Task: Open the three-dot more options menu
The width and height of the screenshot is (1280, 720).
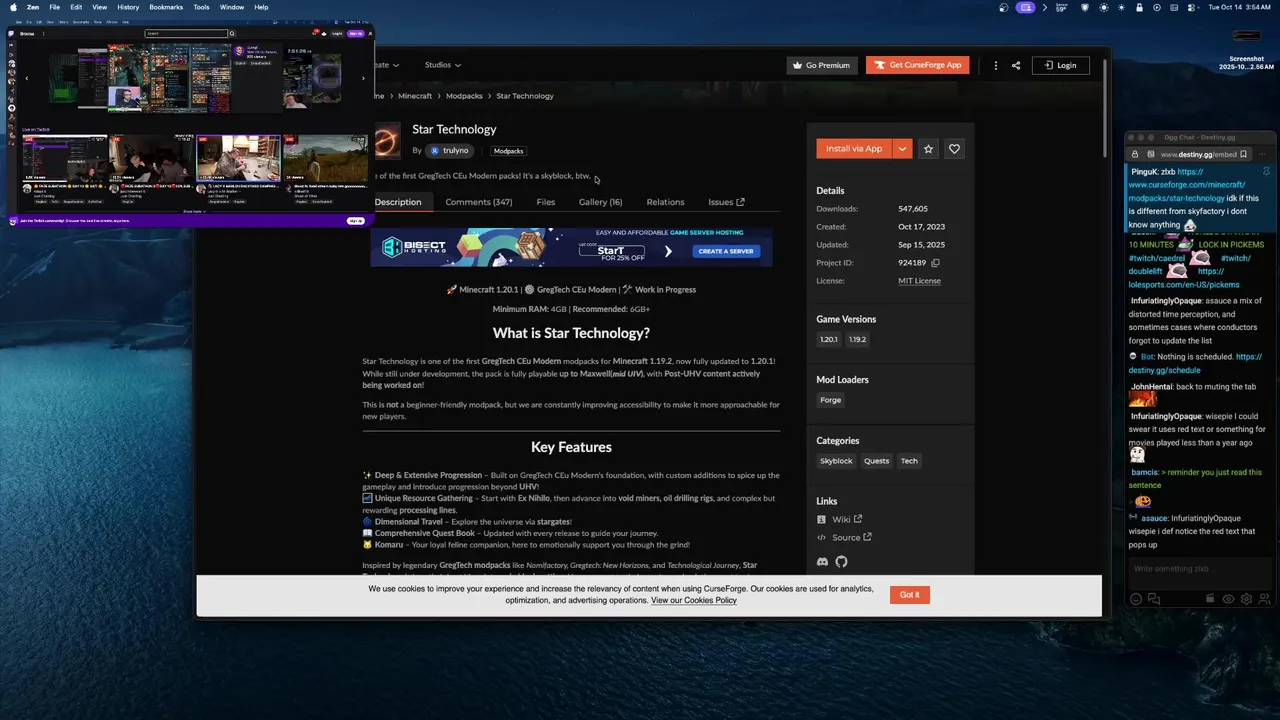Action: 995,65
